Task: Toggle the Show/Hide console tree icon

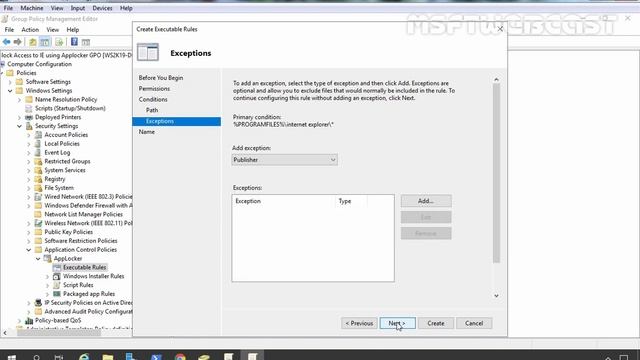Action: [45, 42]
